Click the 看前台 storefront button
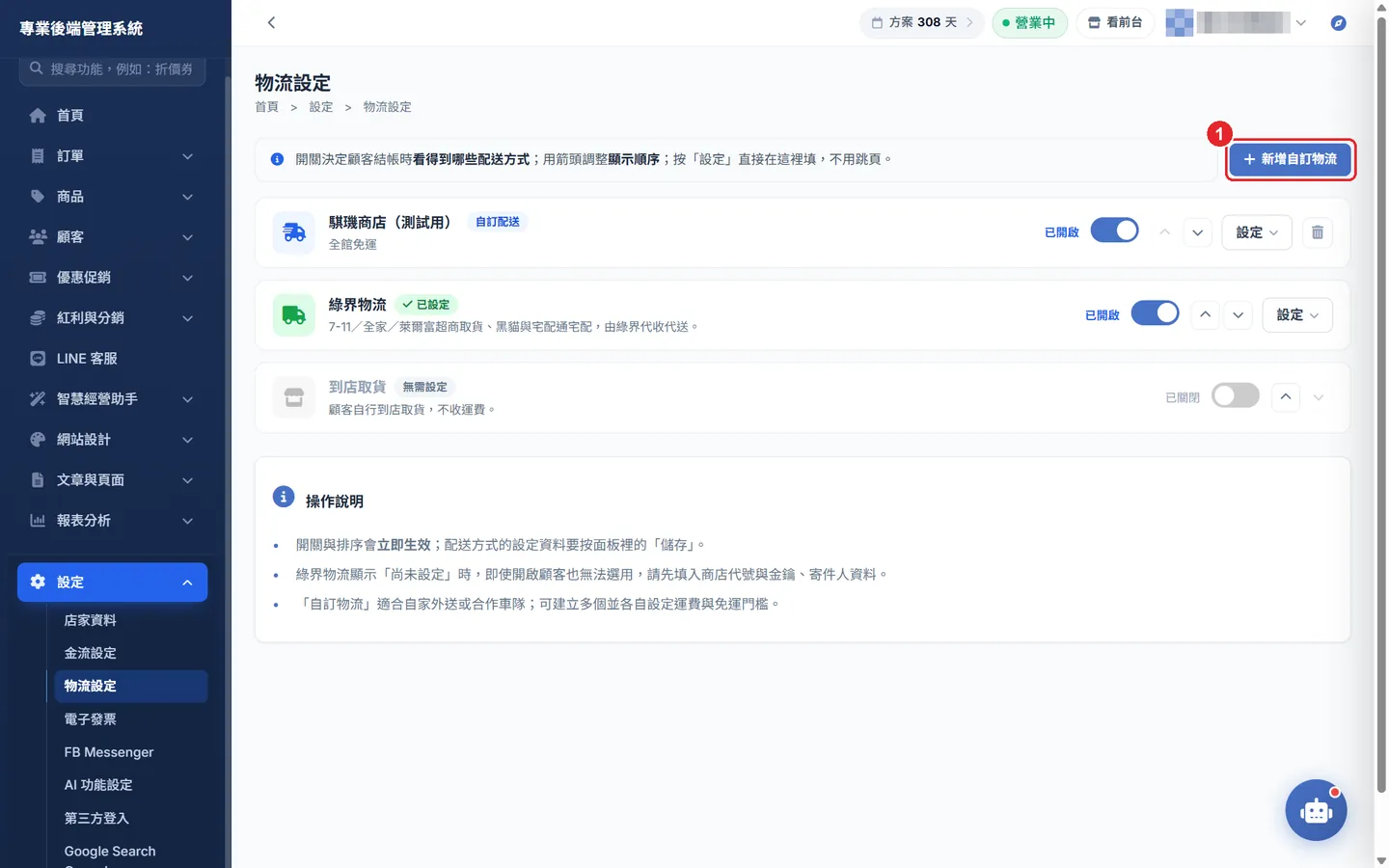 click(1115, 22)
